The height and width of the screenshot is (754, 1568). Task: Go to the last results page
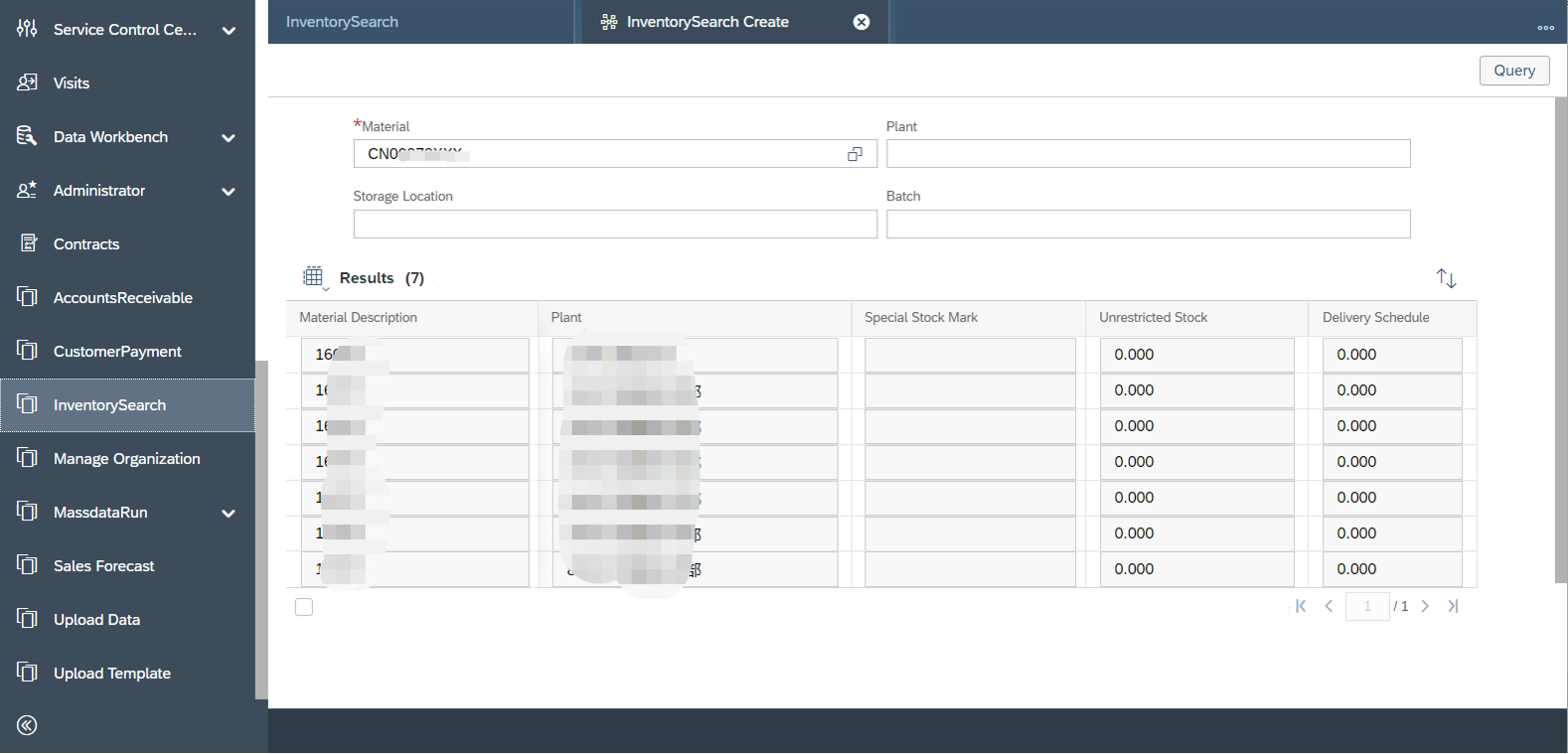[x=1453, y=606]
